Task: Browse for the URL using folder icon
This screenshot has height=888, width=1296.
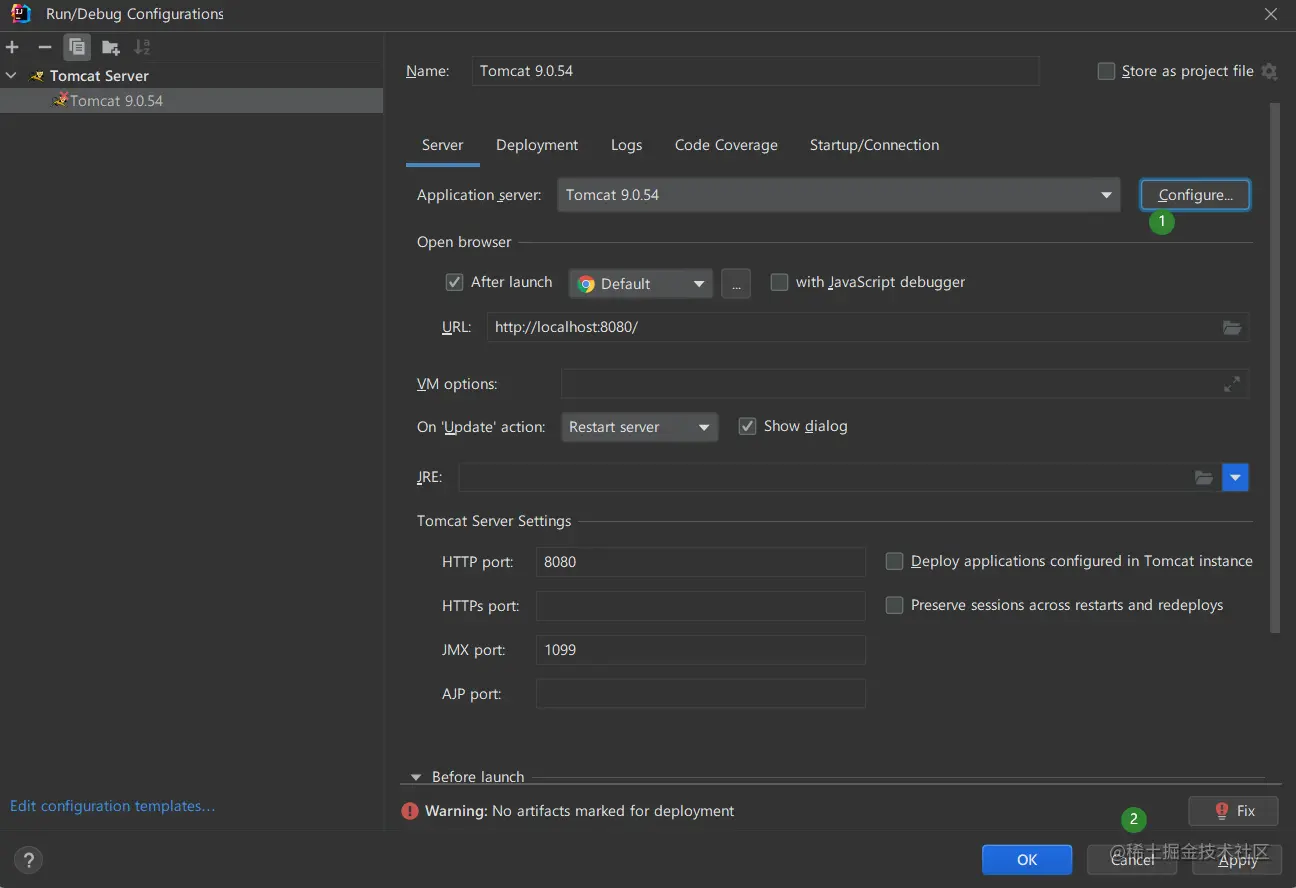Action: coord(1232,327)
